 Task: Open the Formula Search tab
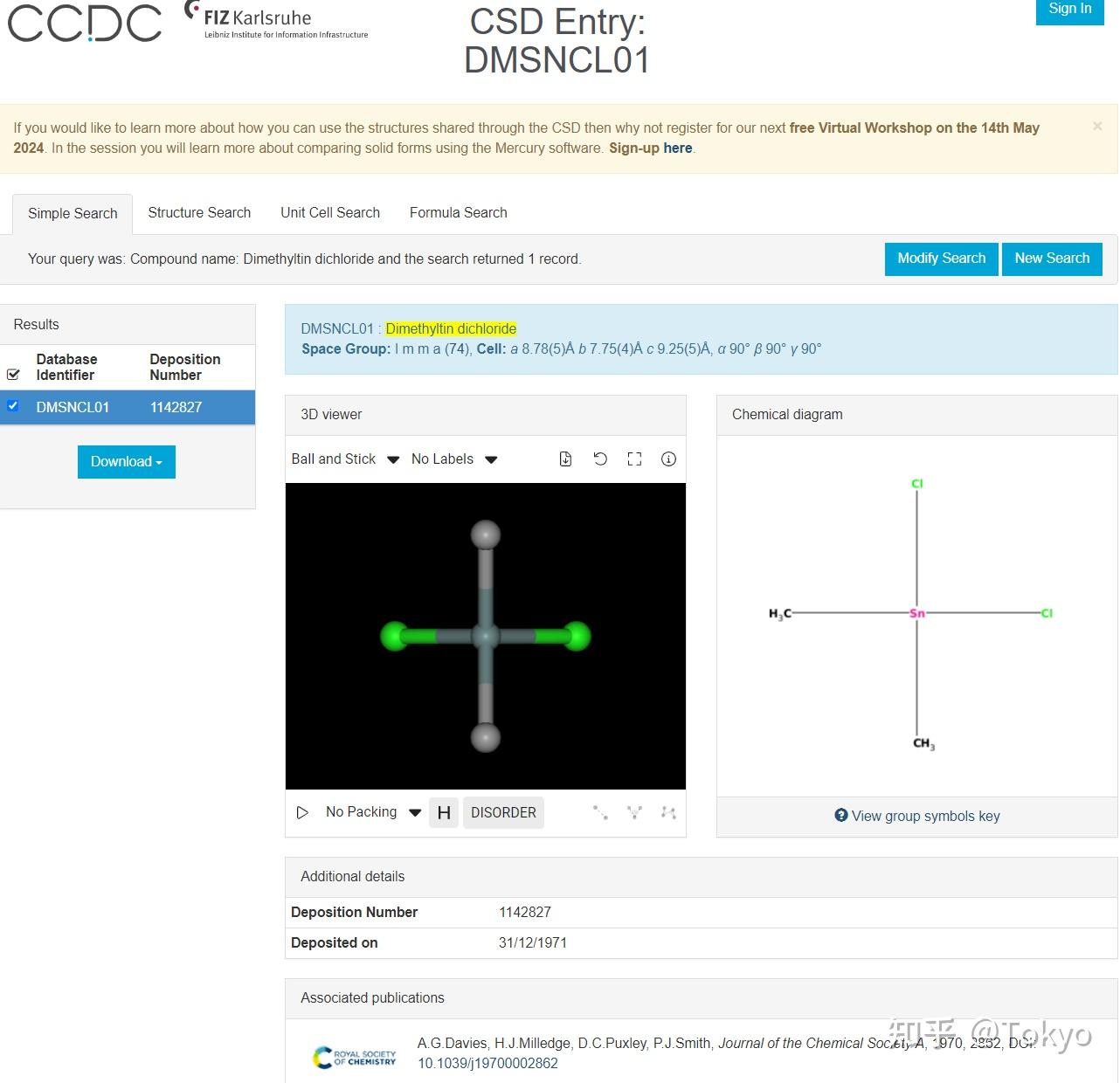click(458, 212)
